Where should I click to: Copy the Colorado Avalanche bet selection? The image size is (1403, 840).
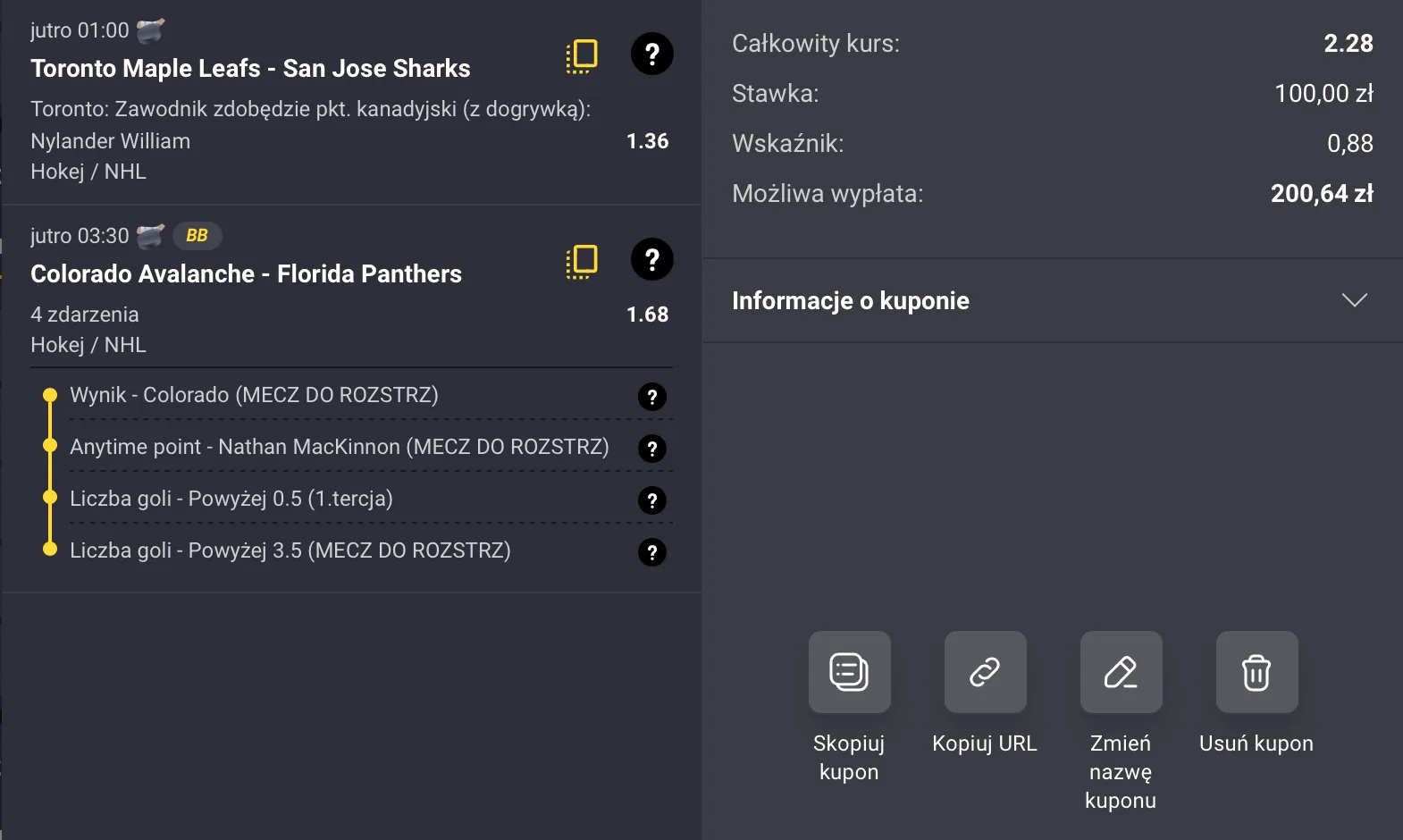pyautogui.click(x=582, y=261)
